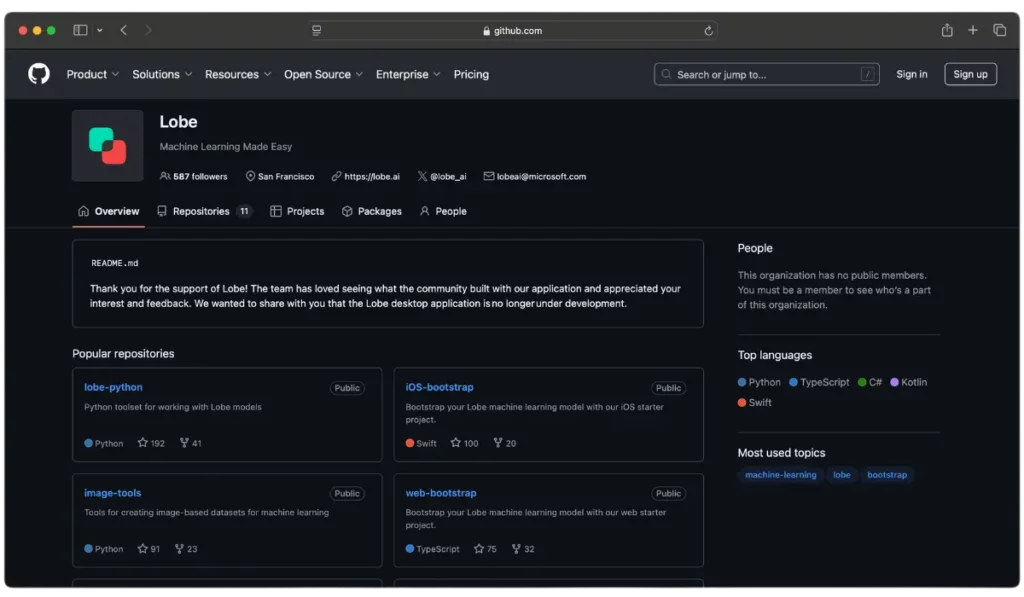Click the Sign up button

(x=970, y=74)
